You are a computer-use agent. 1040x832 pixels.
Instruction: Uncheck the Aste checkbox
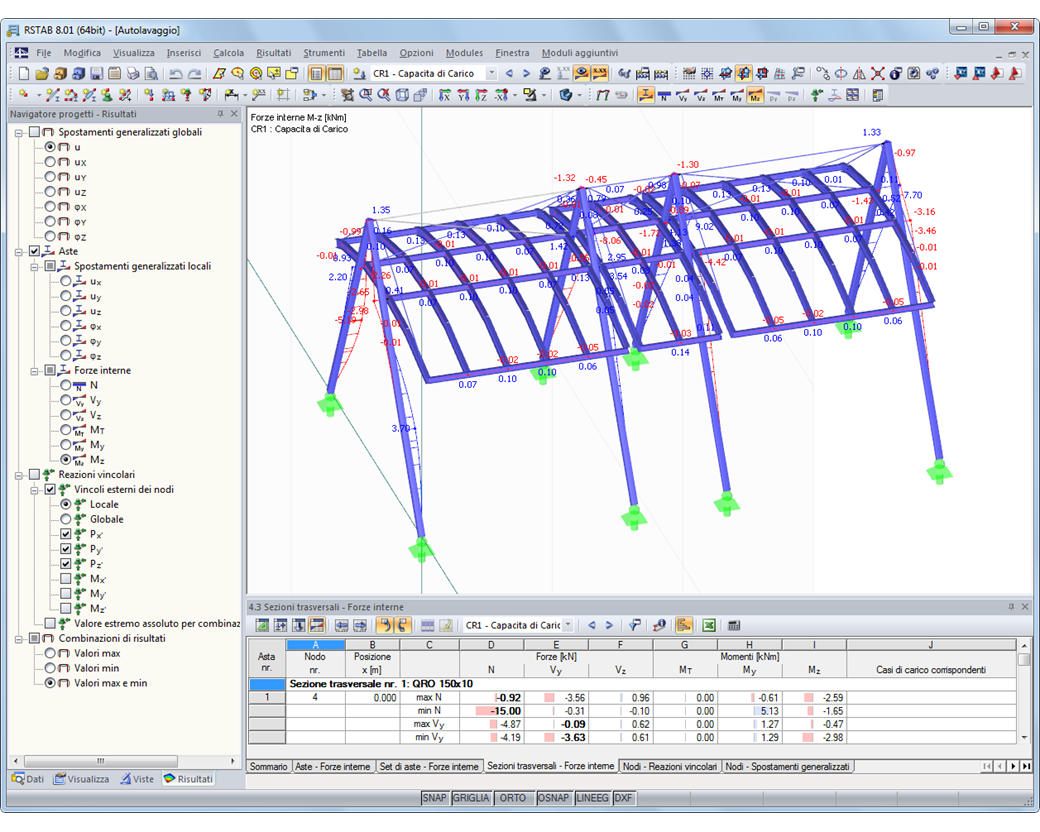click(x=34, y=251)
